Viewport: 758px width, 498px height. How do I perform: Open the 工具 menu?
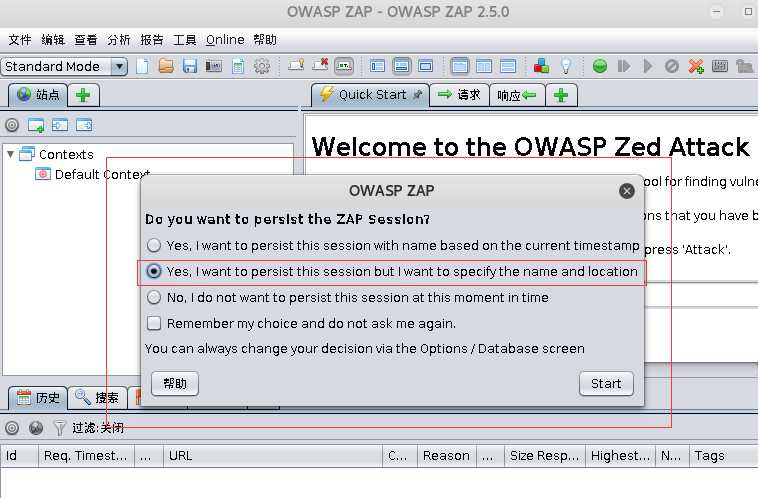coord(185,40)
